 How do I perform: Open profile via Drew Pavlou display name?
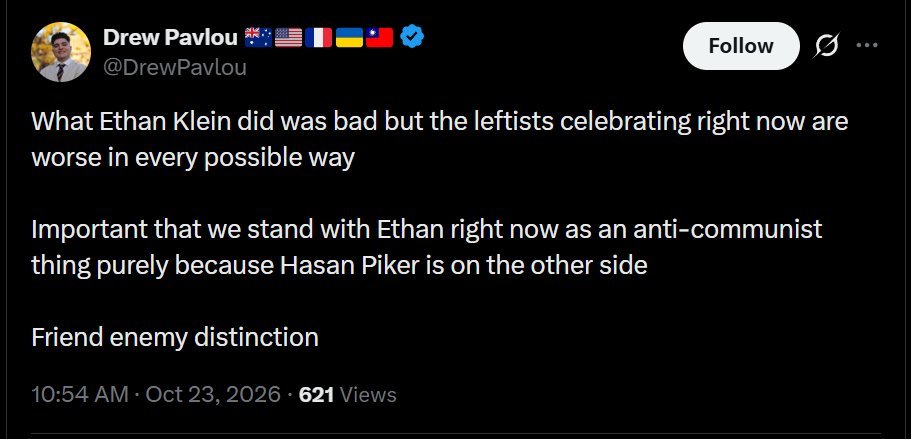(x=170, y=38)
